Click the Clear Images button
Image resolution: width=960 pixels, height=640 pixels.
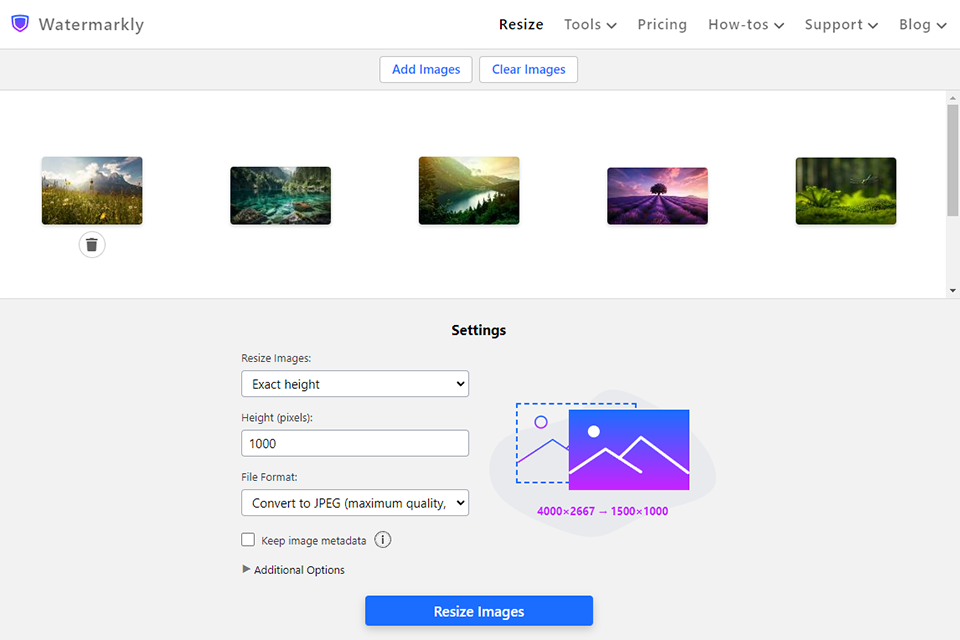(528, 69)
